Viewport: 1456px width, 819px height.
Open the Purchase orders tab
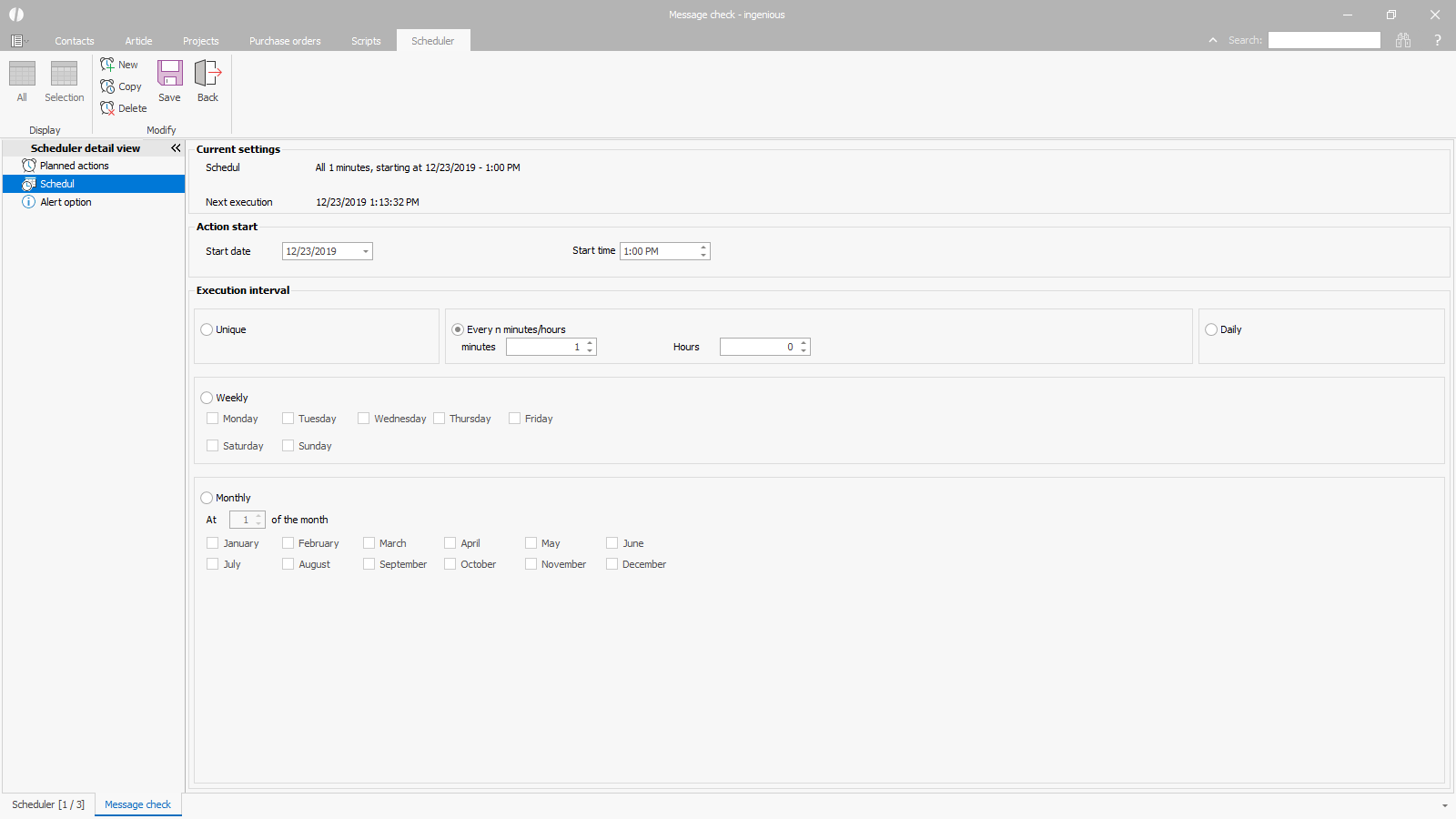coord(285,41)
